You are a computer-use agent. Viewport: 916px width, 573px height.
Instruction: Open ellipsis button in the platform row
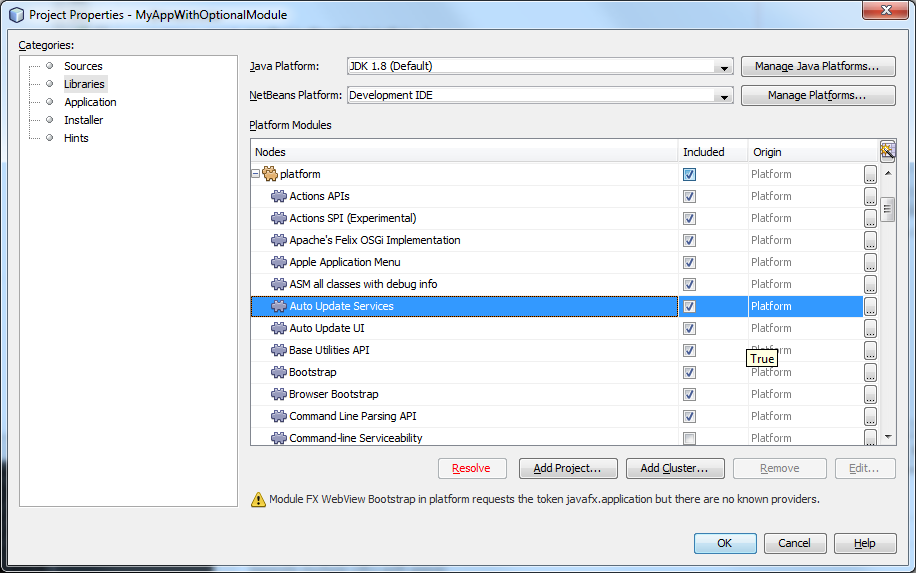[870, 174]
